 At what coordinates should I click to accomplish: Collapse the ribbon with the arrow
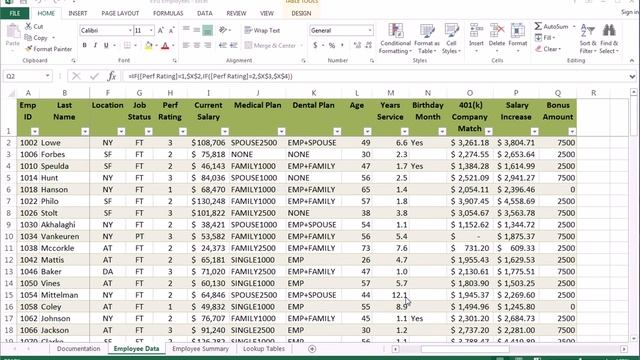point(632,60)
